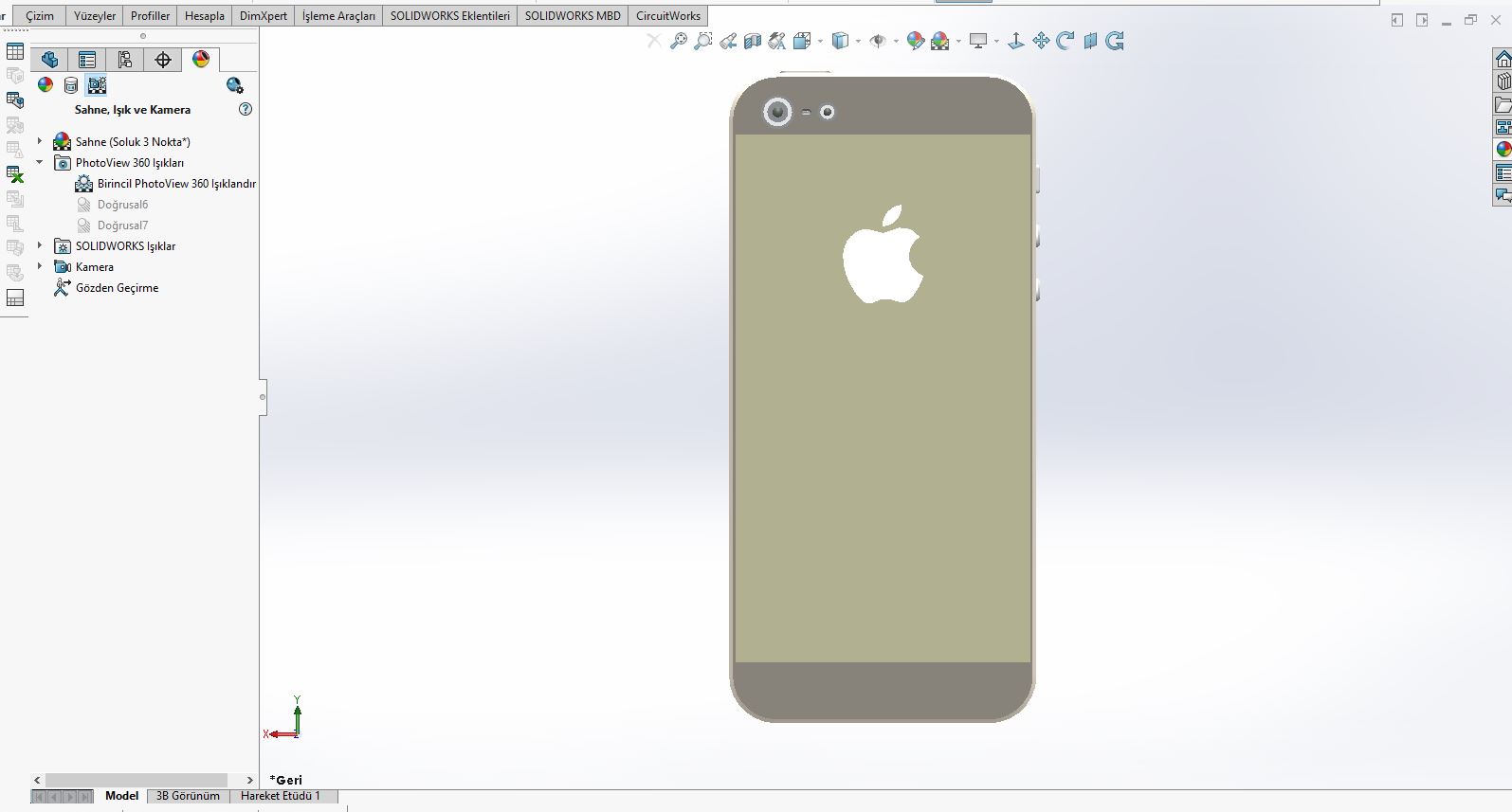Activate the Roll view tool
The image size is (1512, 812).
(x=1115, y=41)
